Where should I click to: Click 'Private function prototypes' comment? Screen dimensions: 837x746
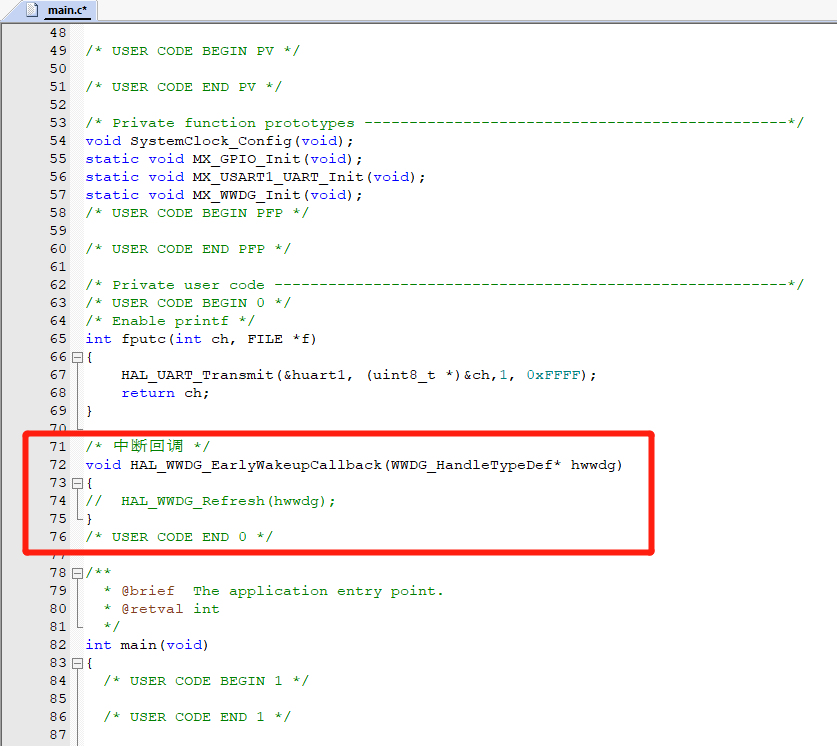coord(233,123)
